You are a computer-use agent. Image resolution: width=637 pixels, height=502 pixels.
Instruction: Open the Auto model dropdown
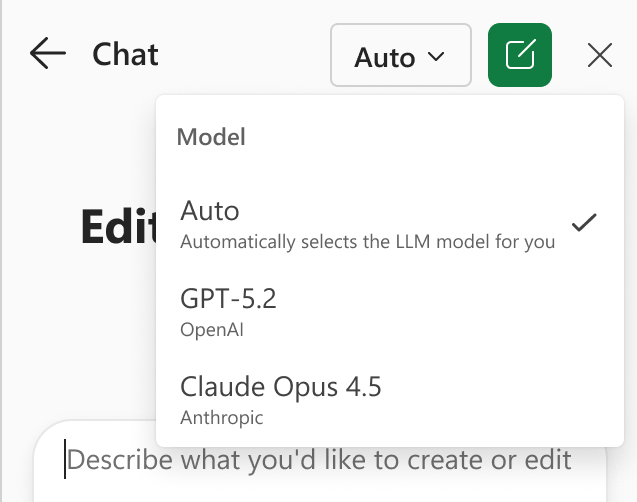[x=401, y=55]
